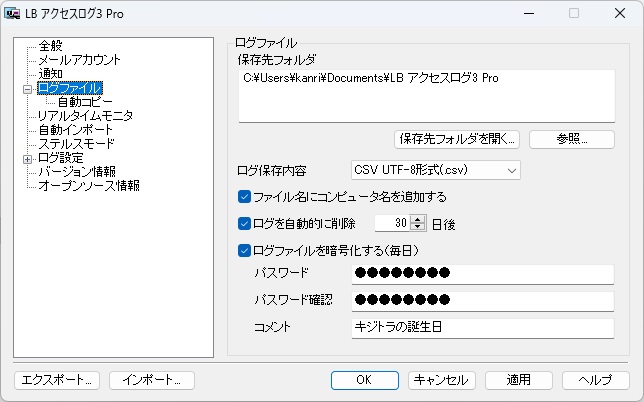This screenshot has width=644, height=402.
Task: Select リアルタイムモニタ in the tree
Action: coord(85,116)
